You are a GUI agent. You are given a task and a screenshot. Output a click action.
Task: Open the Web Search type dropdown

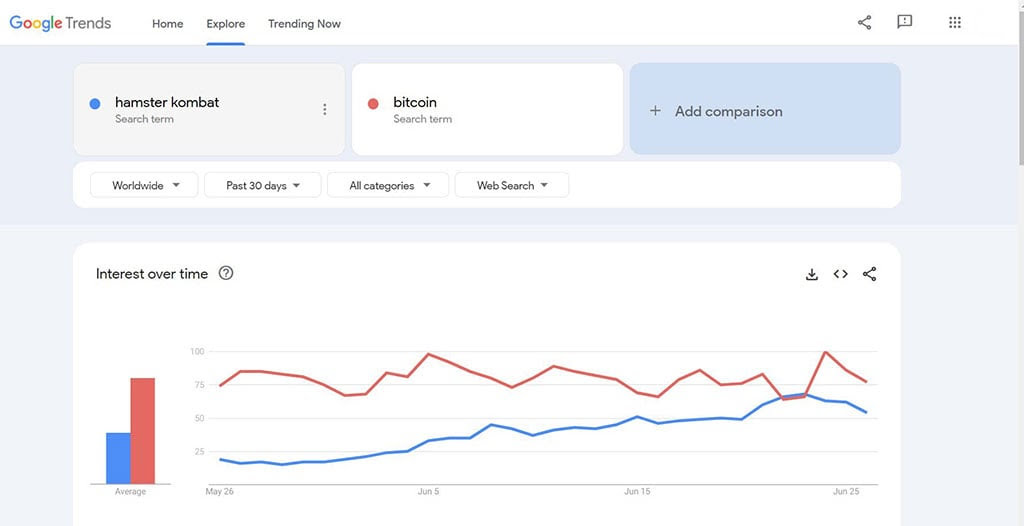pyautogui.click(x=511, y=185)
